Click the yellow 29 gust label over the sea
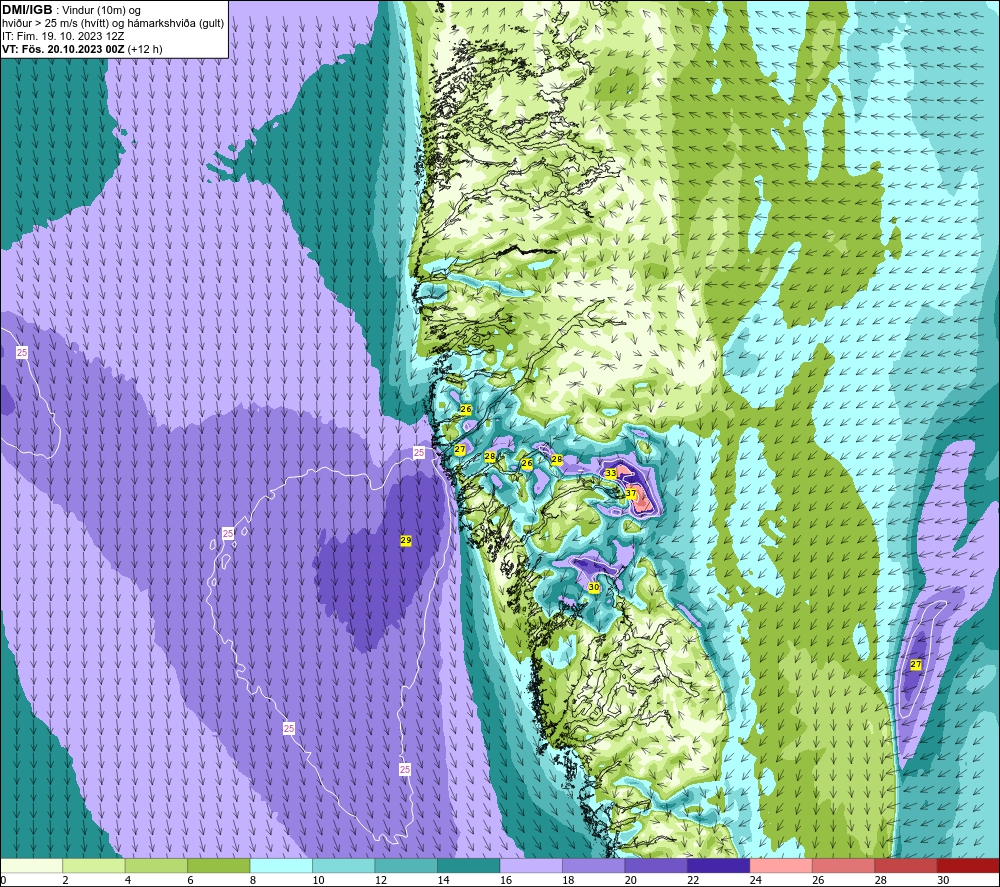Screen dimensions: 1000x887 pos(406,540)
